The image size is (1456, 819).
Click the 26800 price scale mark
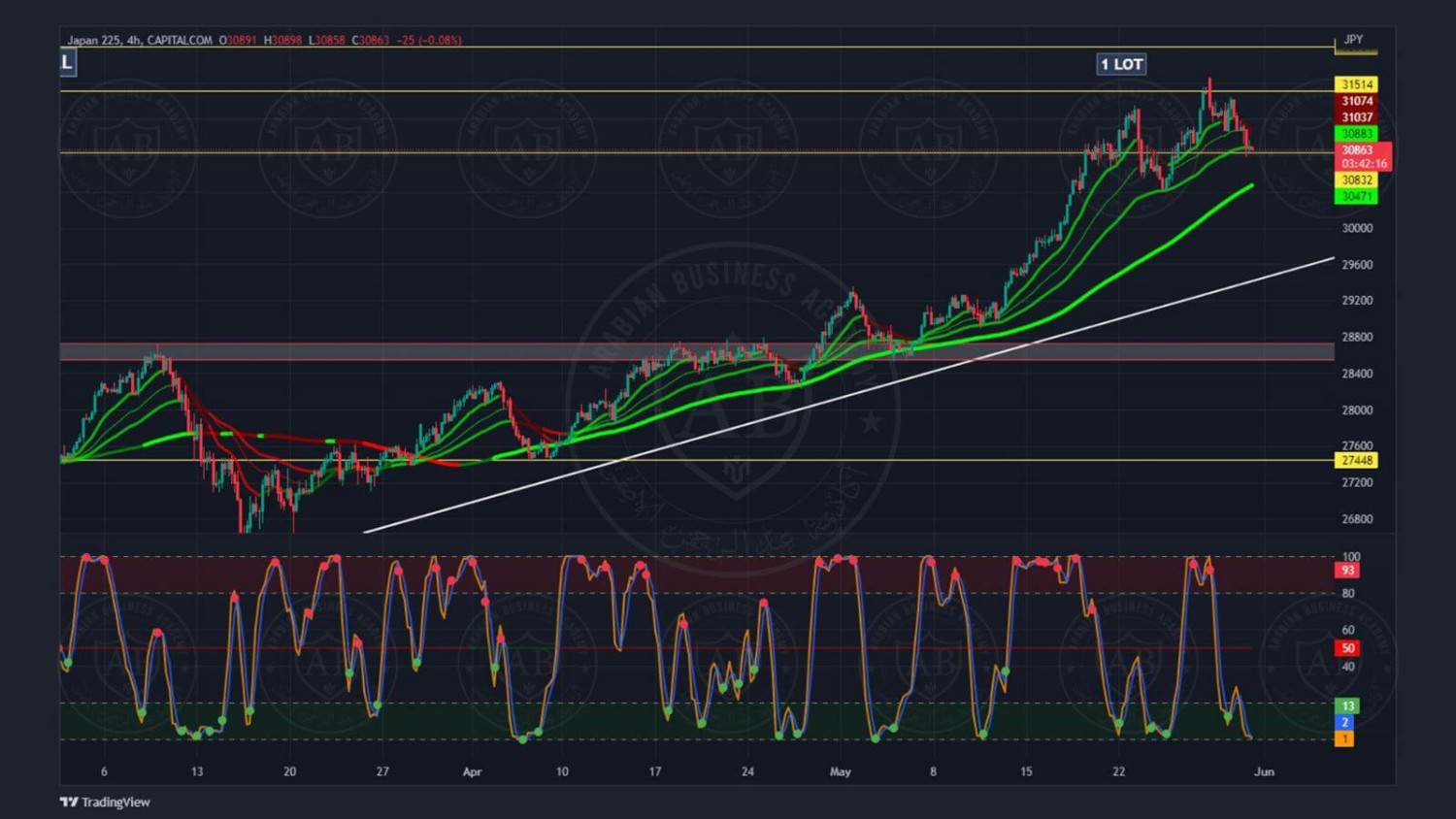pos(1357,518)
